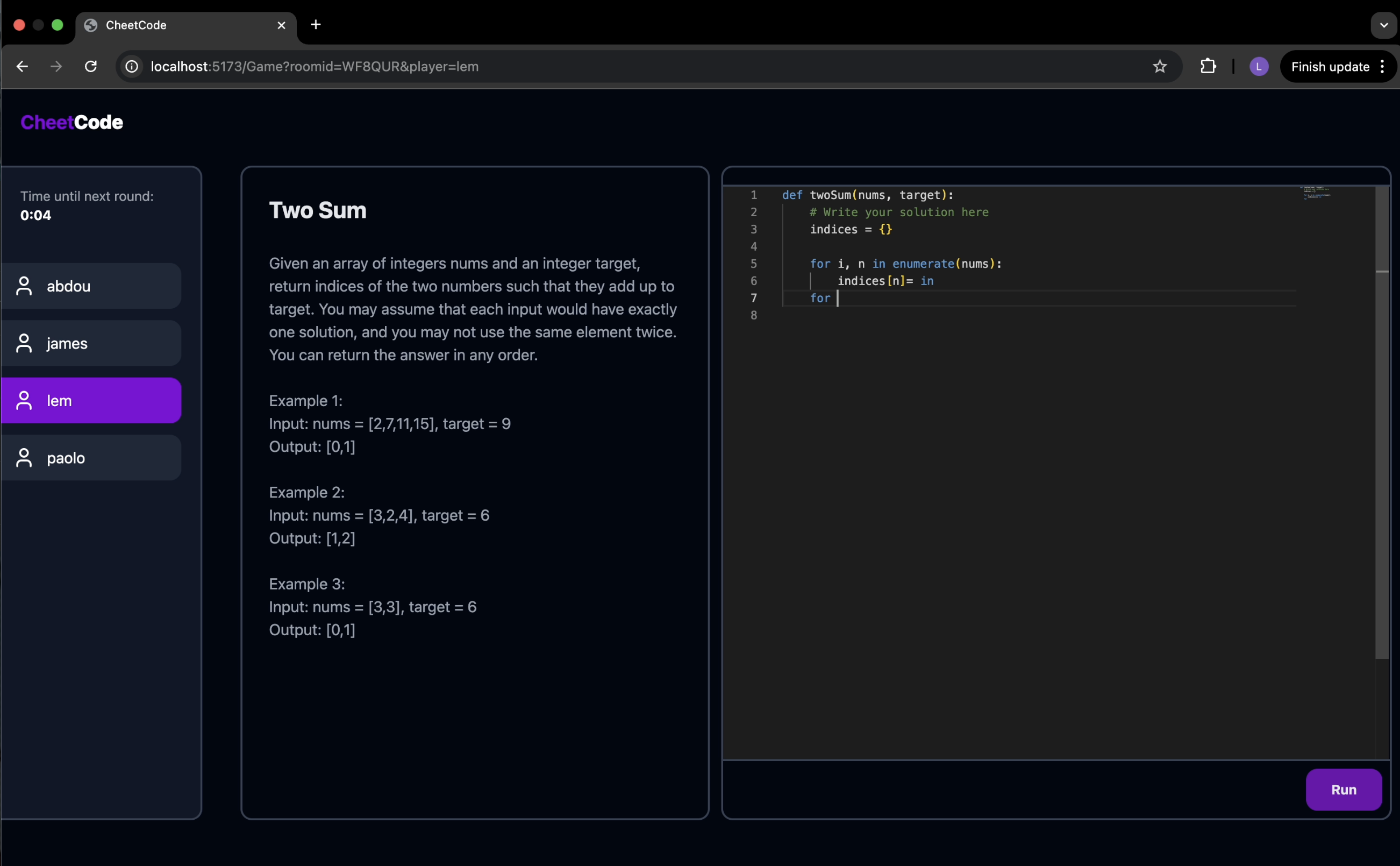The image size is (1400, 866).
Task: Click the Finish update button
Action: (x=1329, y=67)
